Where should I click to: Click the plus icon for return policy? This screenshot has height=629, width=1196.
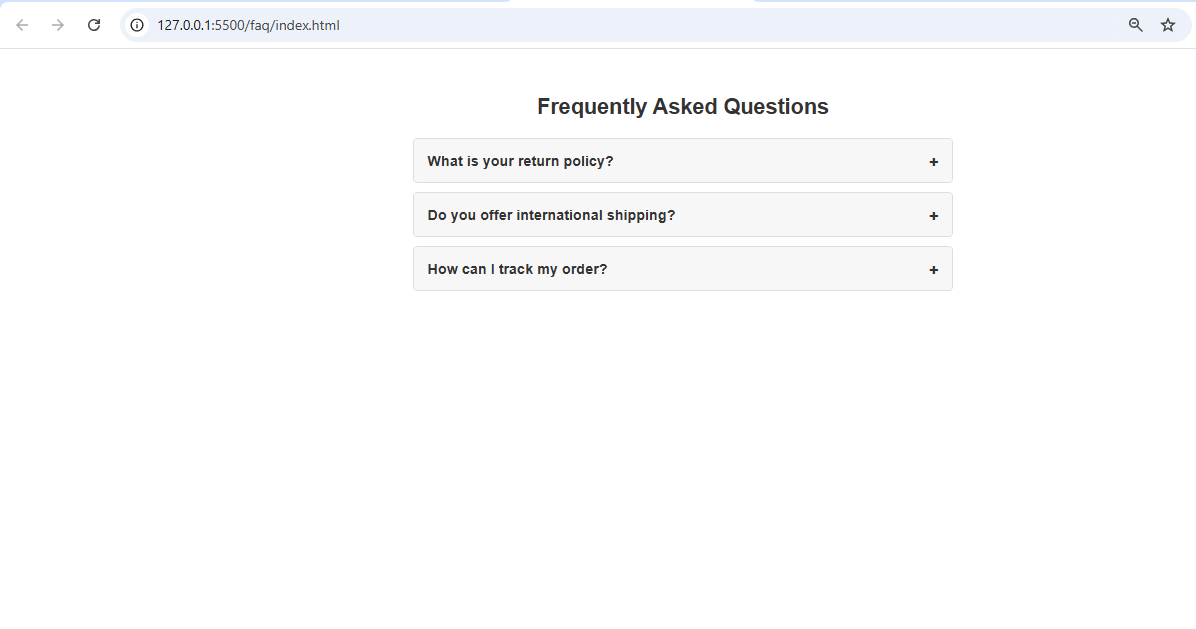tap(934, 162)
